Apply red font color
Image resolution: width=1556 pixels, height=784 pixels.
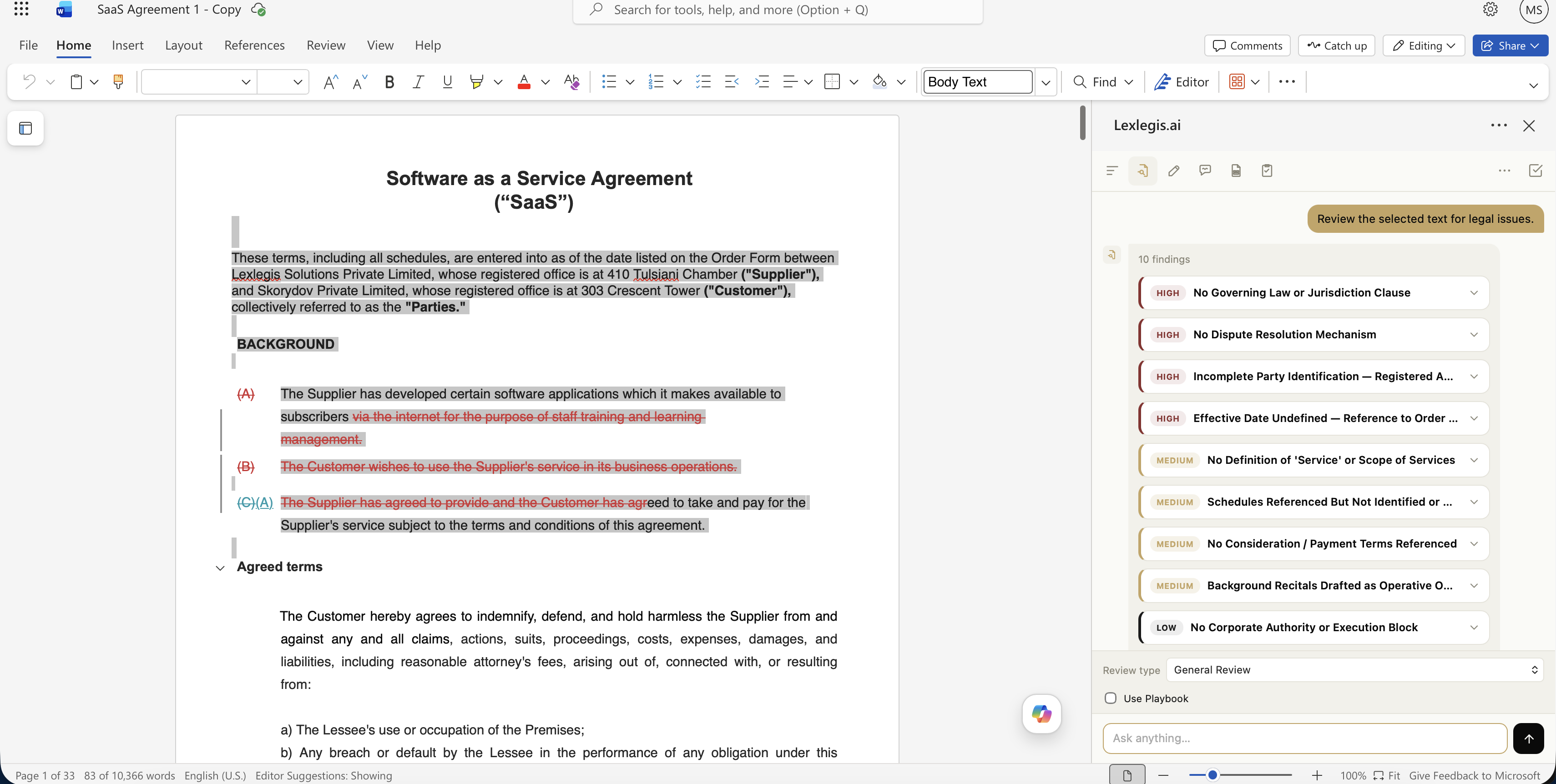tap(524, 81)
